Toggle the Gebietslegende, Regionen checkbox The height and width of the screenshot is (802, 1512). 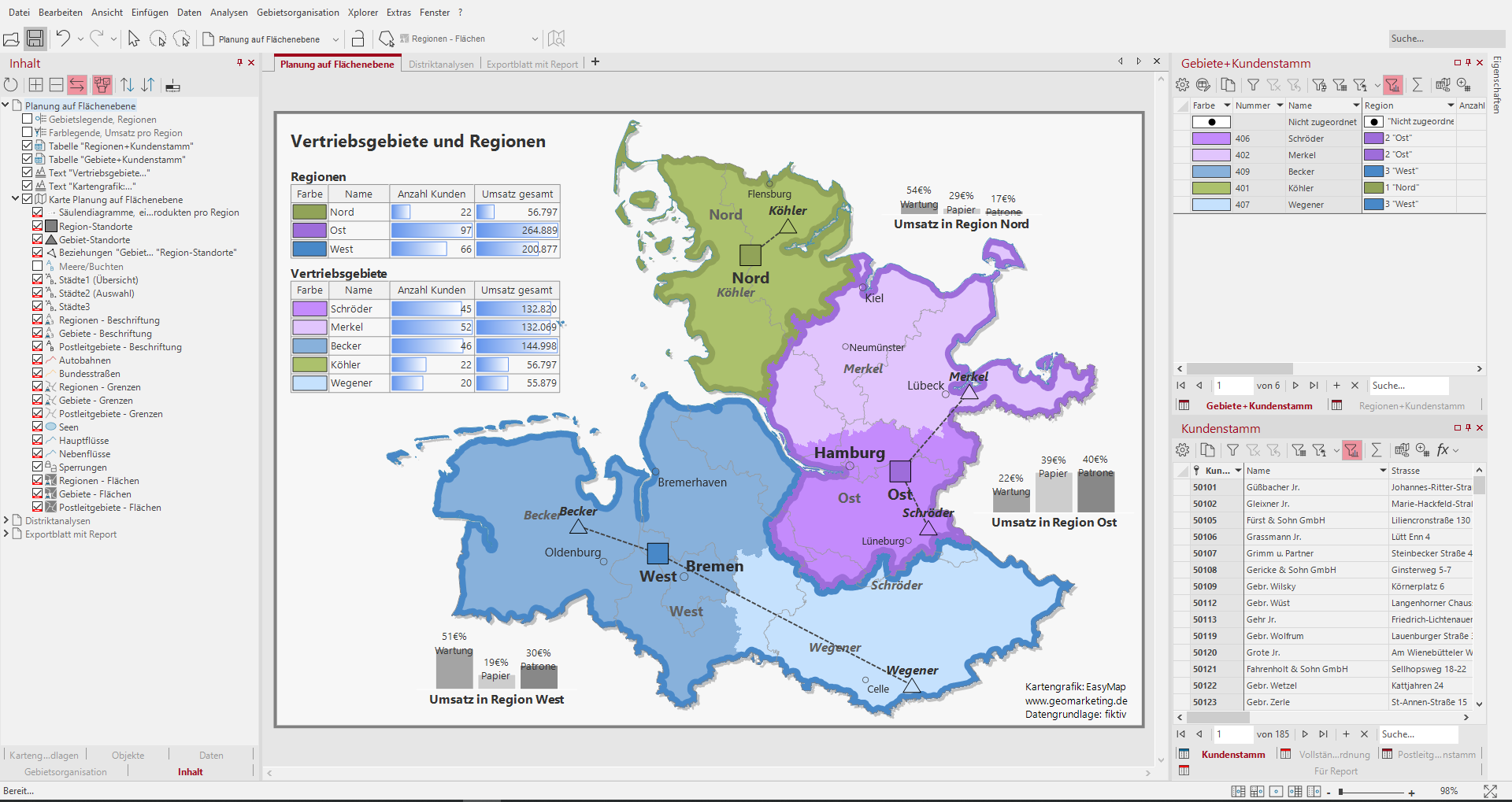click(28, 119)
